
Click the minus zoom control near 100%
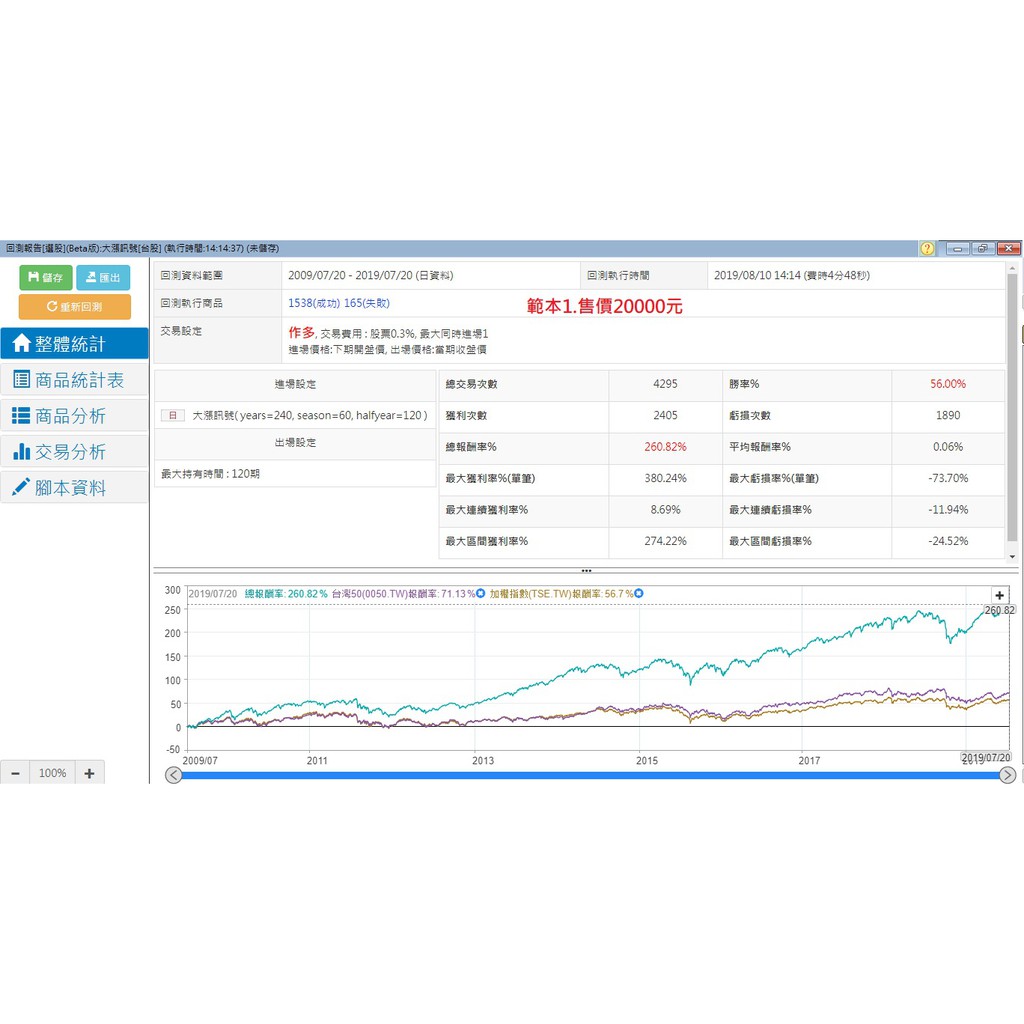click(x=14, y=773)
